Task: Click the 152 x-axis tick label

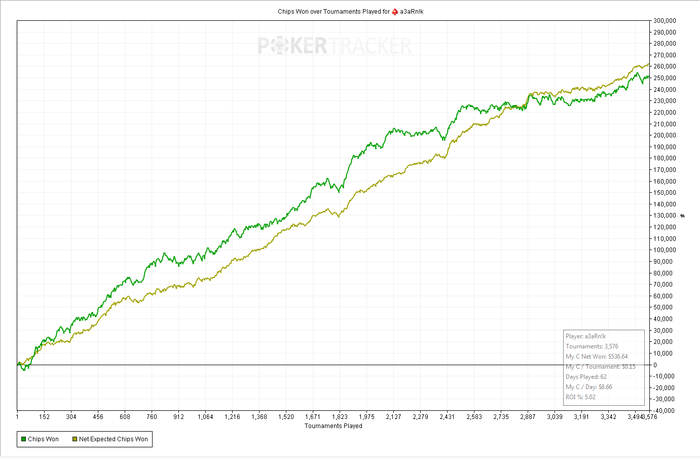Action: click(x=44, y=417)
